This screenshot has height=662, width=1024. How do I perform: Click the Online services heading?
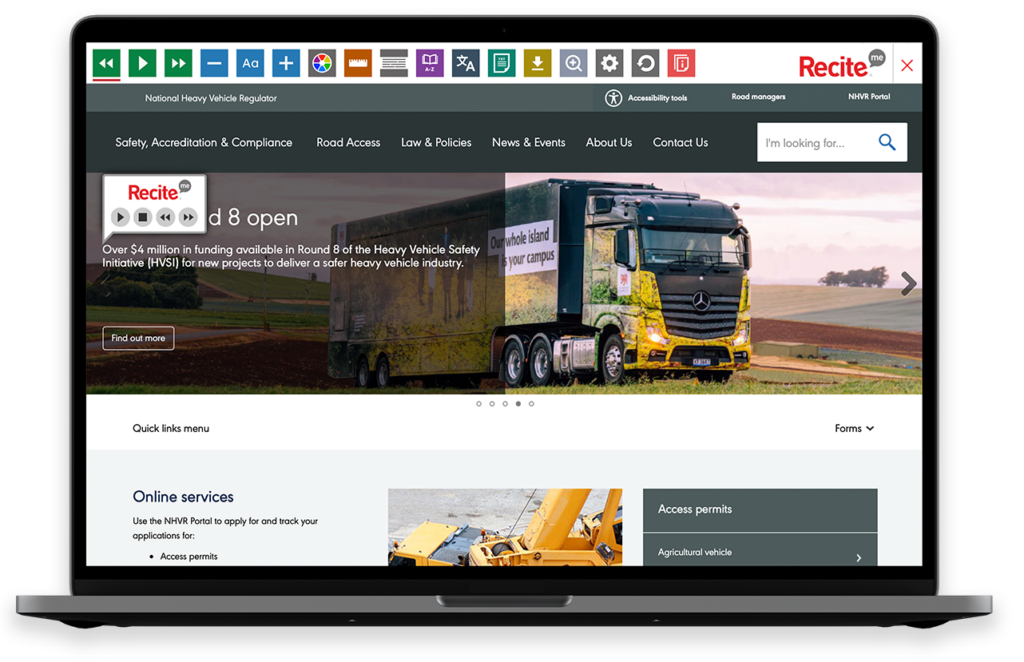[184, 497]
